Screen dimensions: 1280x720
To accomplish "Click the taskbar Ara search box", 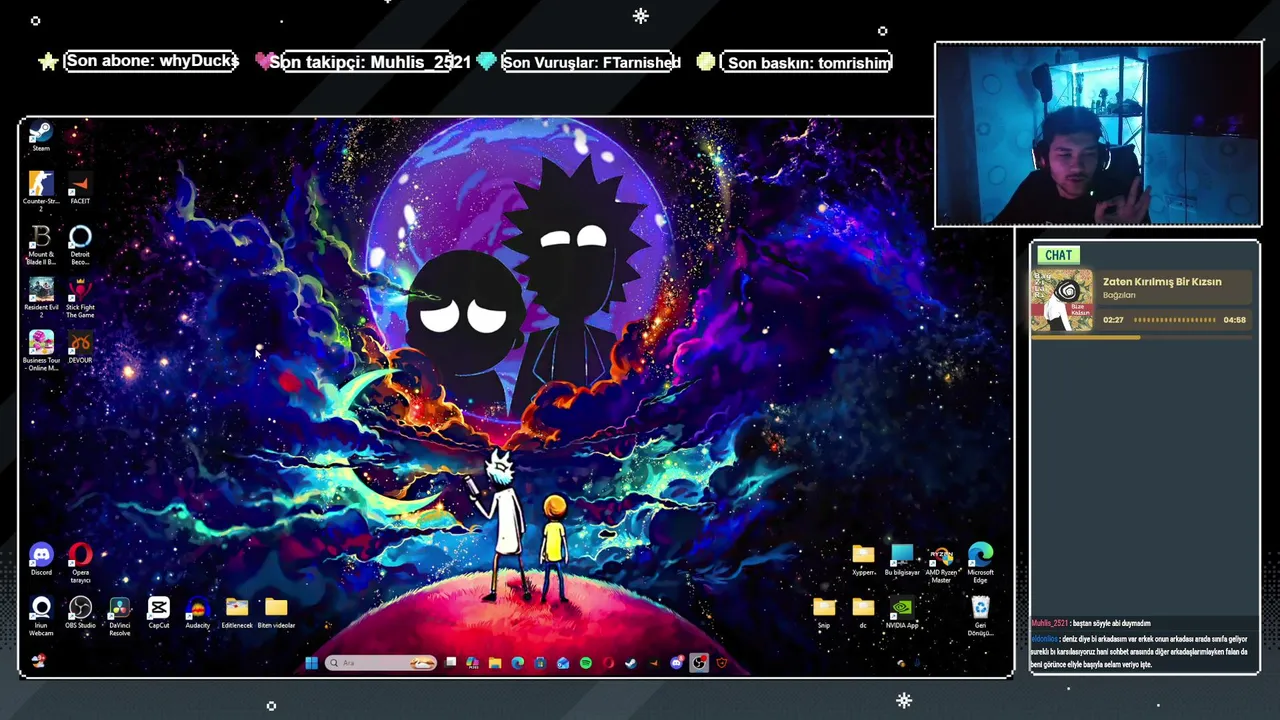I will click(381, 663).
